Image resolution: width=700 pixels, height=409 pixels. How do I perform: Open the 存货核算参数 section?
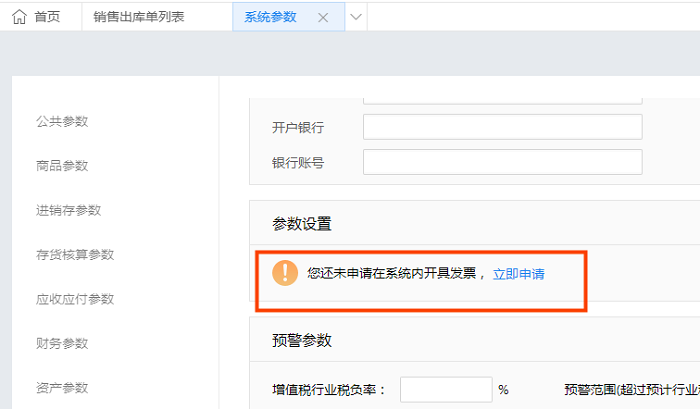[75, 255]
